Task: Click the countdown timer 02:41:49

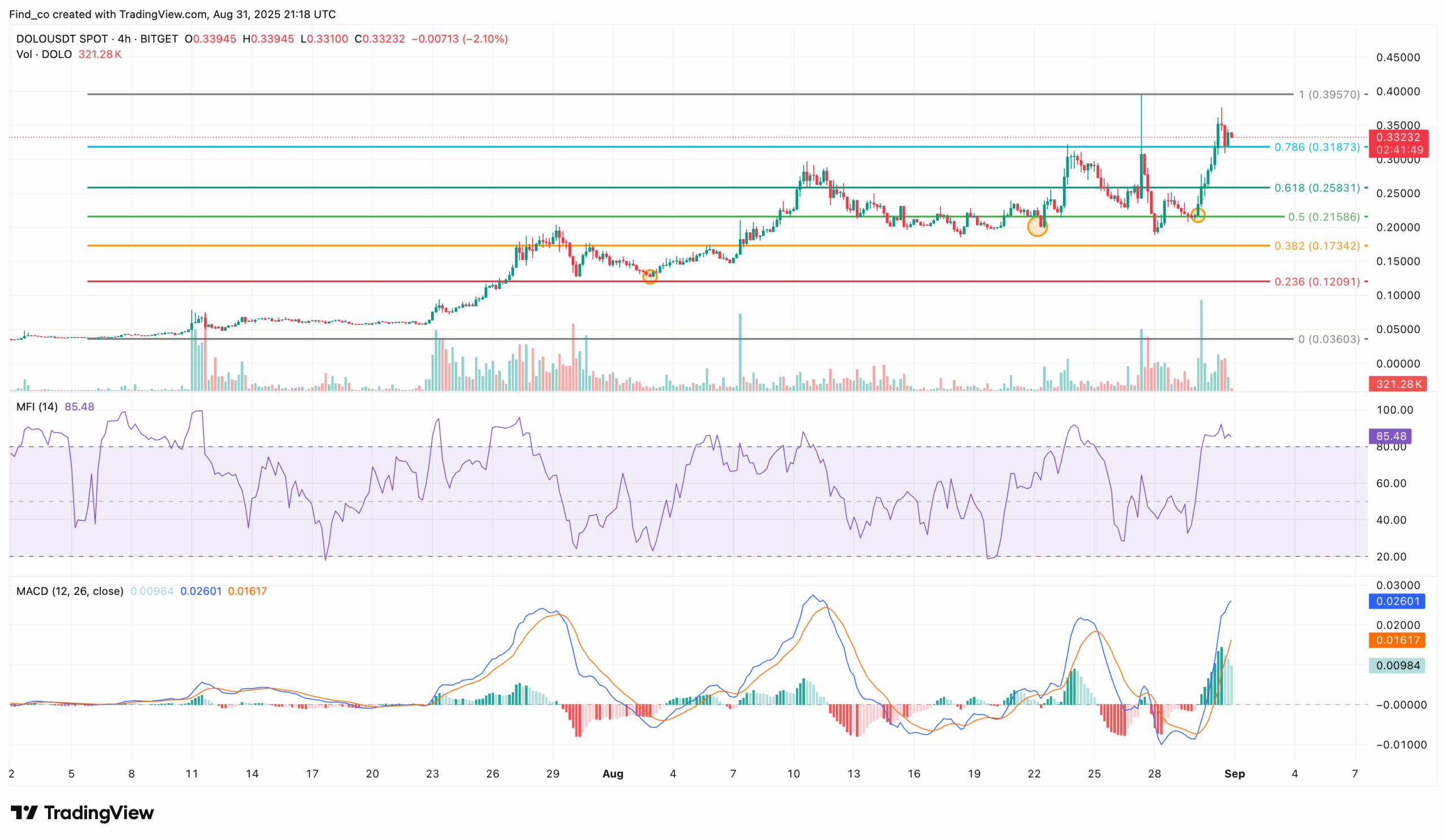Action: coord(1398,151)
